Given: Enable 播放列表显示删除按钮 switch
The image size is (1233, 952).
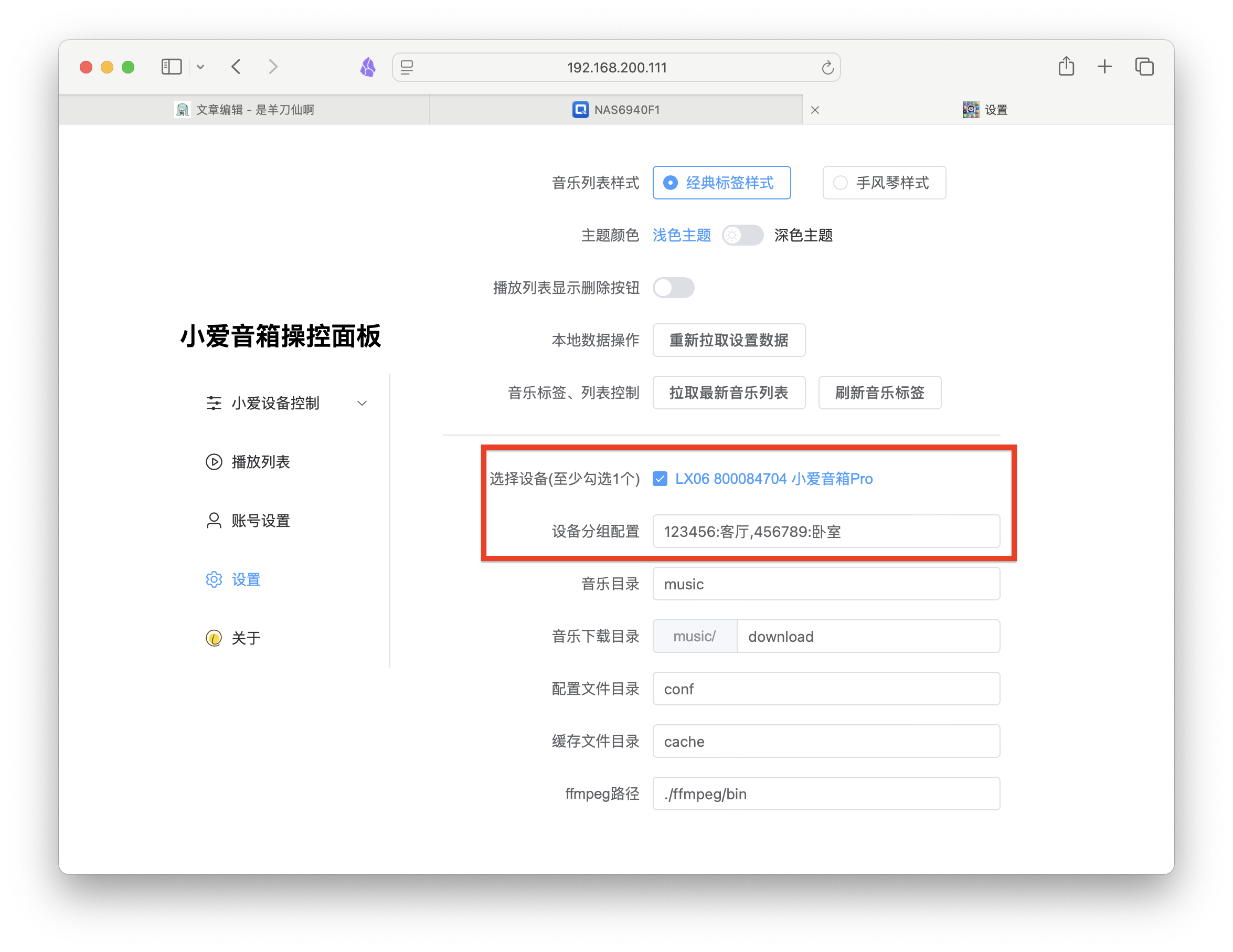Looking at the screenshot, I should point(674,288).
